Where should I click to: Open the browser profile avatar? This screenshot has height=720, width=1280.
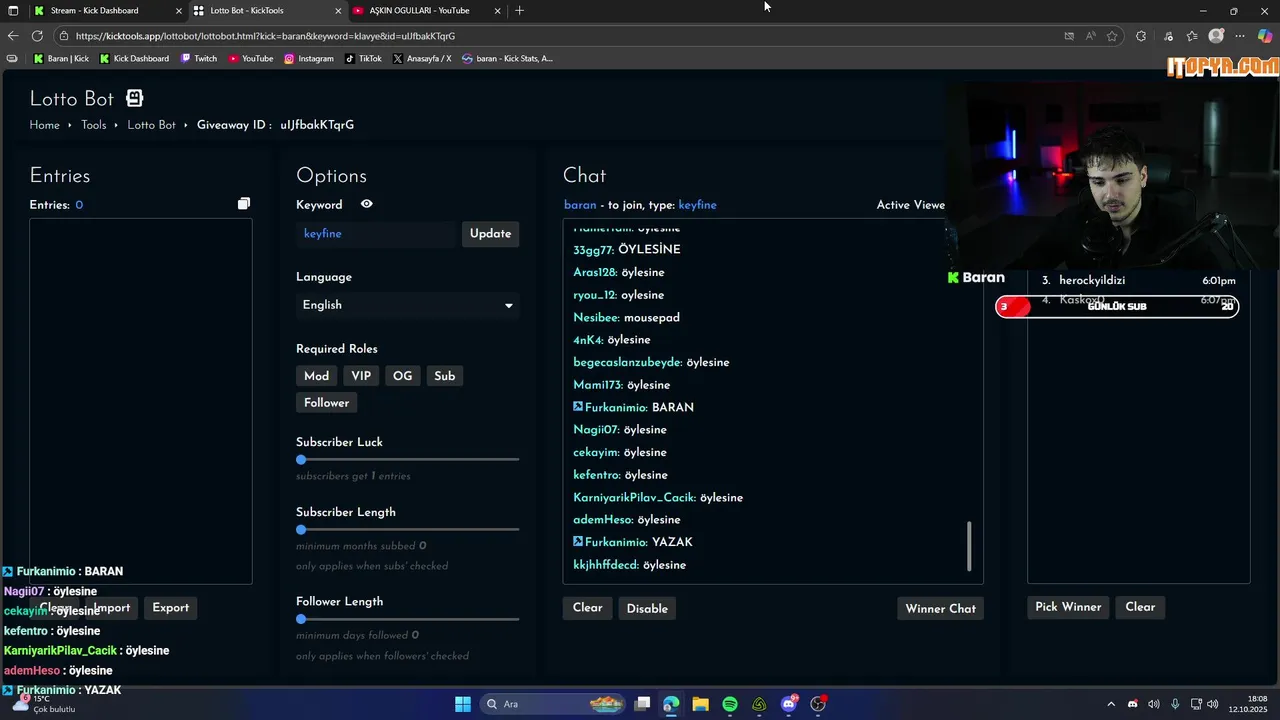pyautogui.click(x=1216, y=36)
